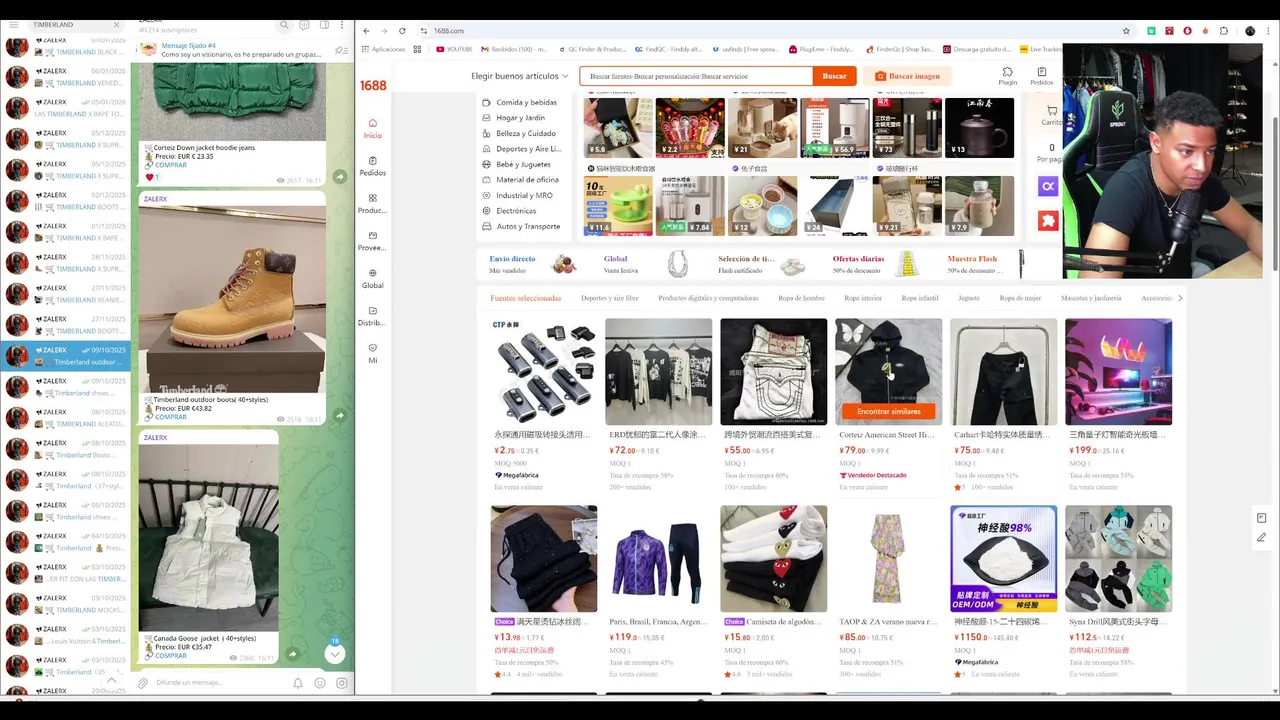Click the 'Difunde un mensaje' input
The width and height of the screenshot is (1280, 720).
[220, 683]
